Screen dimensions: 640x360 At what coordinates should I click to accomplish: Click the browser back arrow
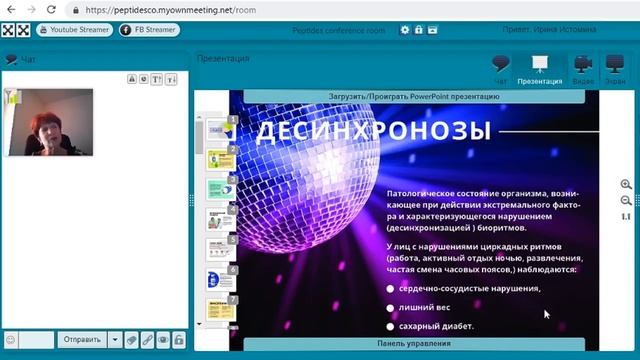point(11,9)
